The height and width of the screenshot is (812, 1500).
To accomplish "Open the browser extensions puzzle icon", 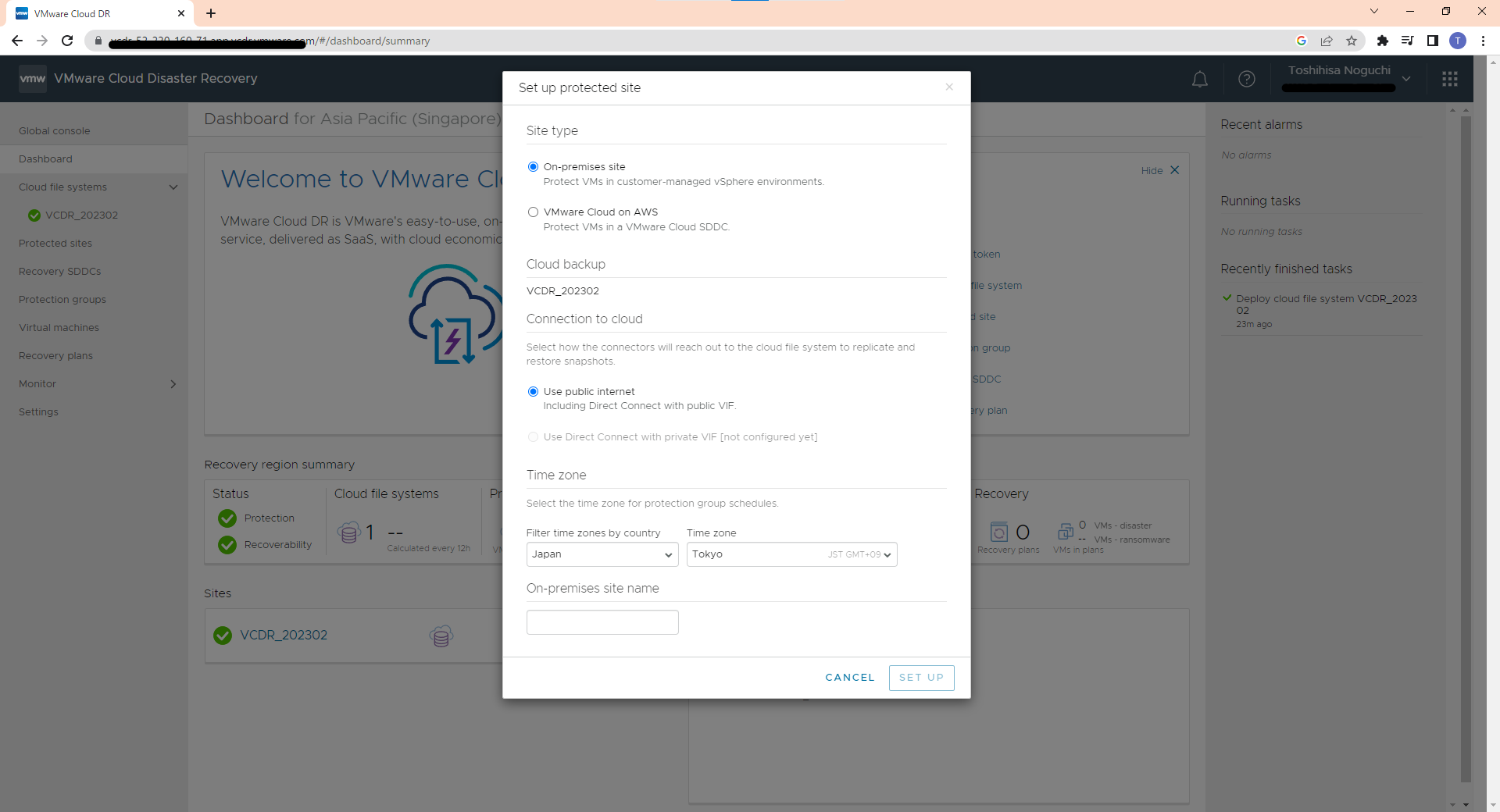I will pos(1382,41).
